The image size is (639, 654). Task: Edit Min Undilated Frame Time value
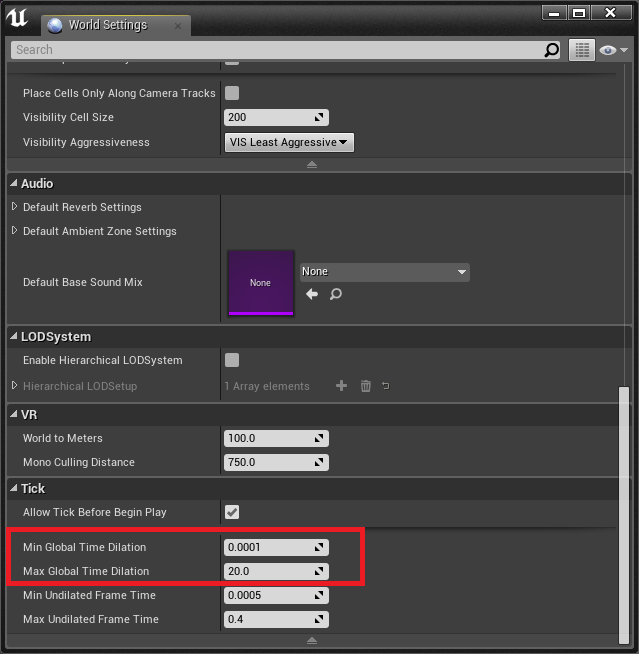coord(276,595)
